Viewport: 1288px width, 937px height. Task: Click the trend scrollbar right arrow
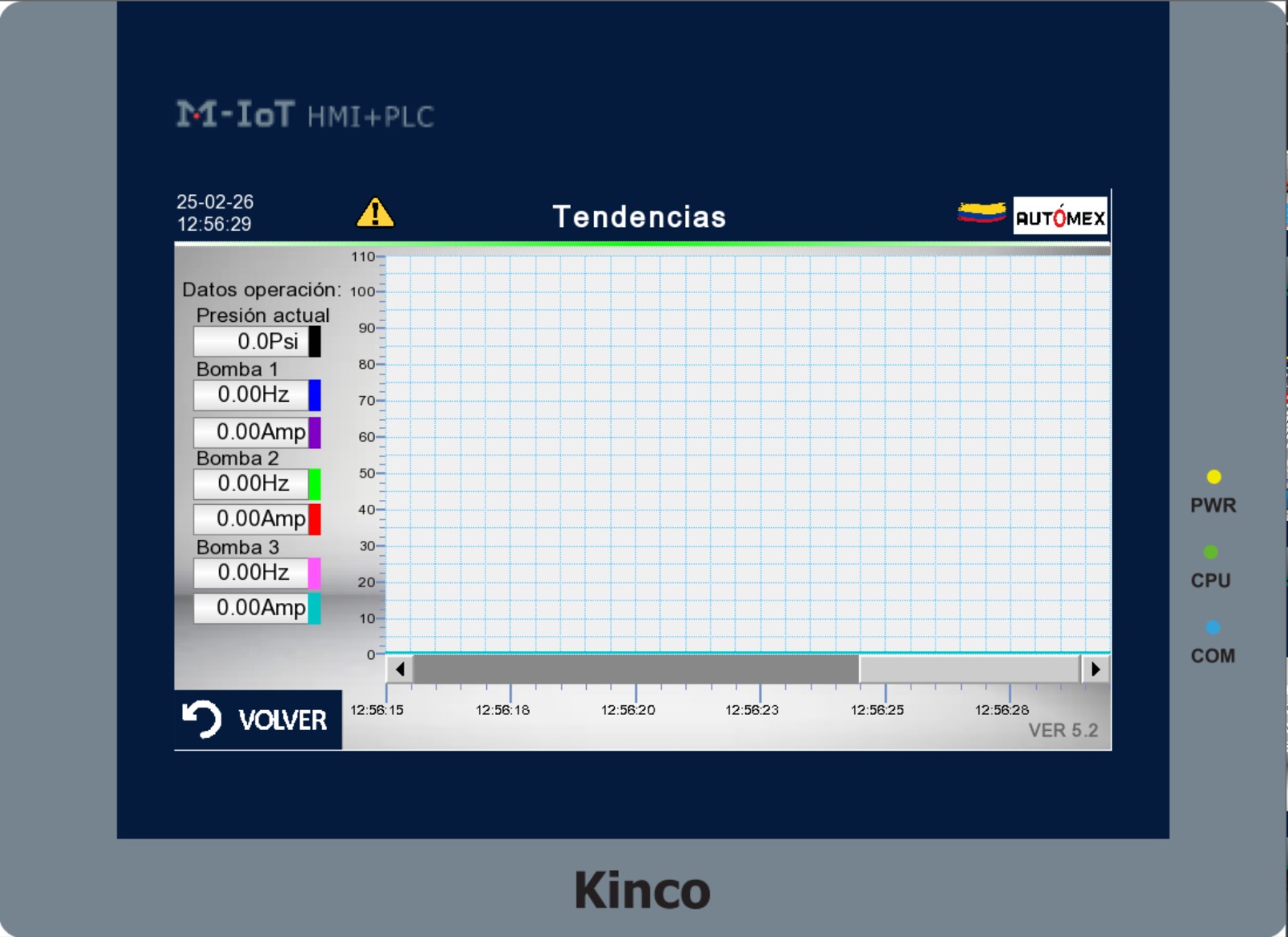1095,669
